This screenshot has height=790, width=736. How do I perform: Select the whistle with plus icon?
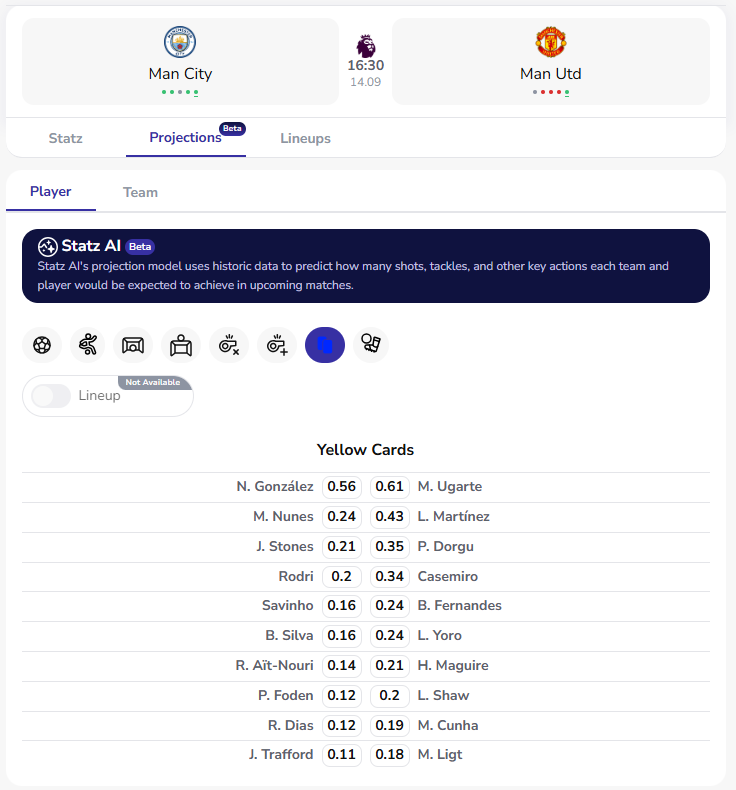(277, 345)
